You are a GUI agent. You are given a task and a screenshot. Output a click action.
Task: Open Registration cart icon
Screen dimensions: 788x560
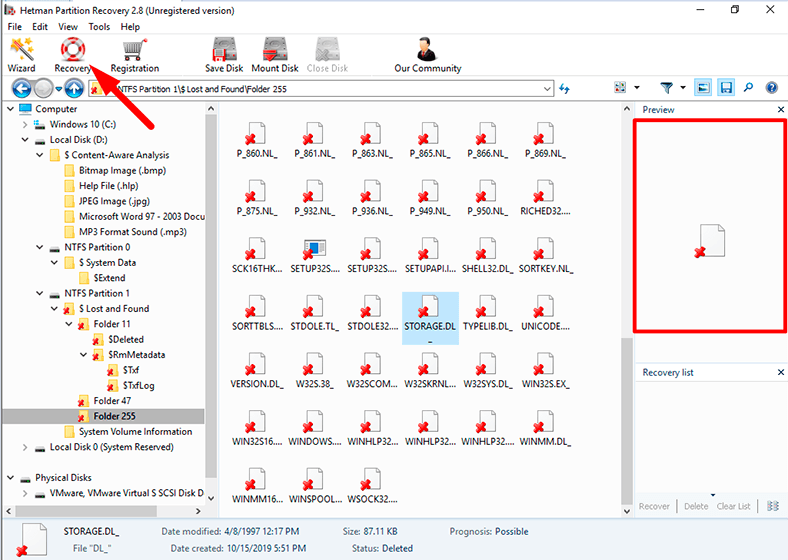[x=134, y=50]
